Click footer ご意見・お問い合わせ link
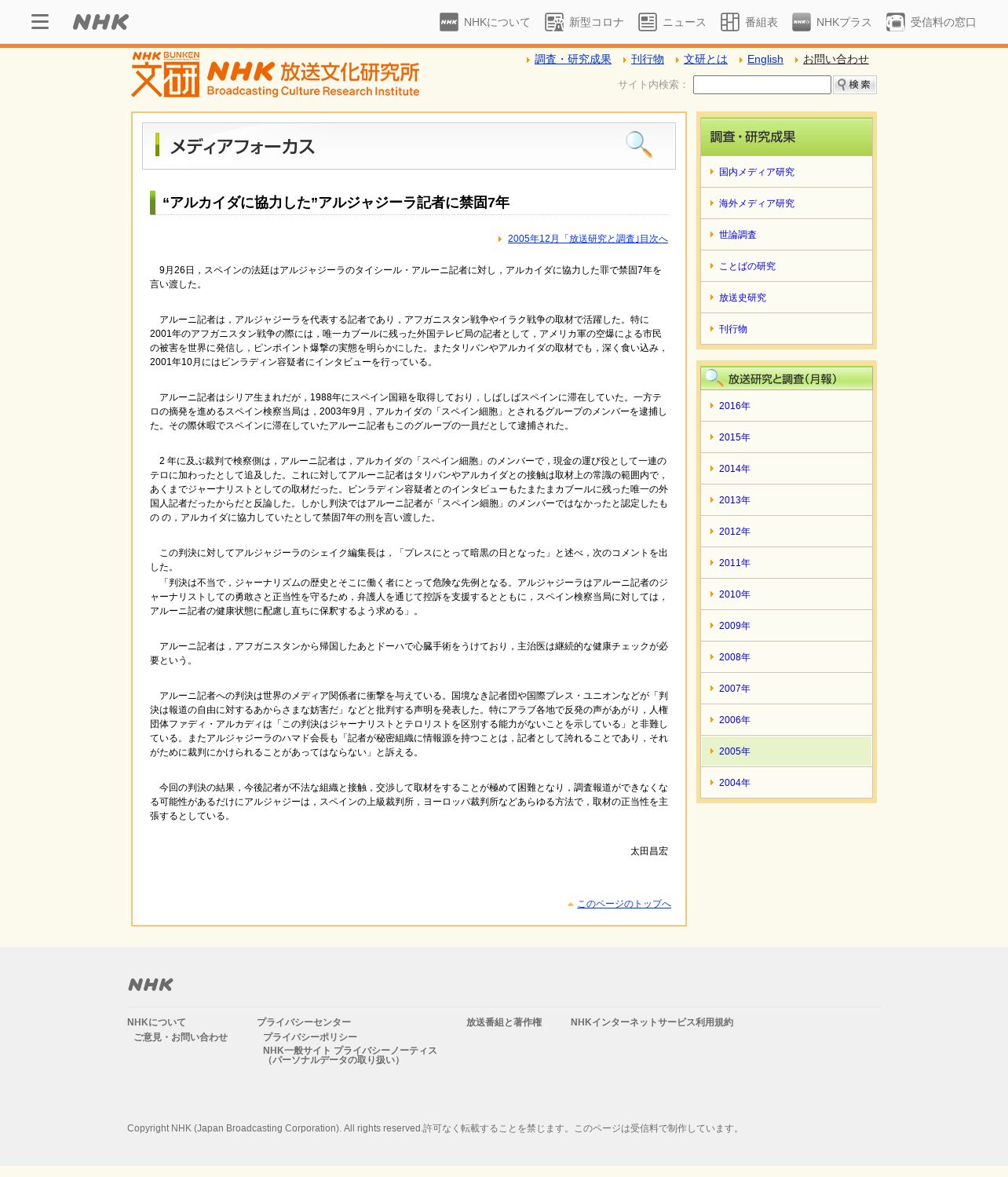Screen dimensions: 1008x1177 click(x=181, y=1037)
